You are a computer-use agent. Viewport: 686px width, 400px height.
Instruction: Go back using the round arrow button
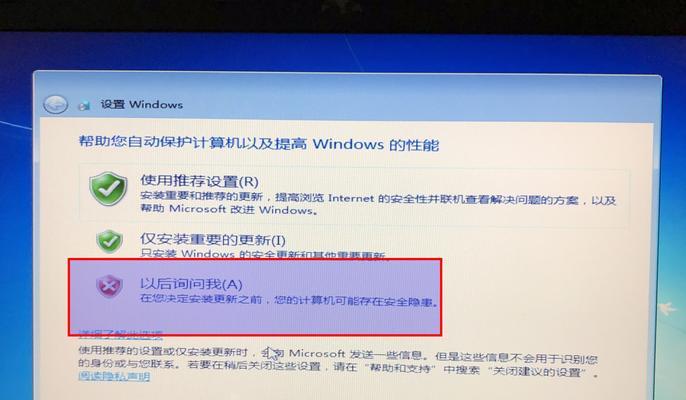point(56,105)
